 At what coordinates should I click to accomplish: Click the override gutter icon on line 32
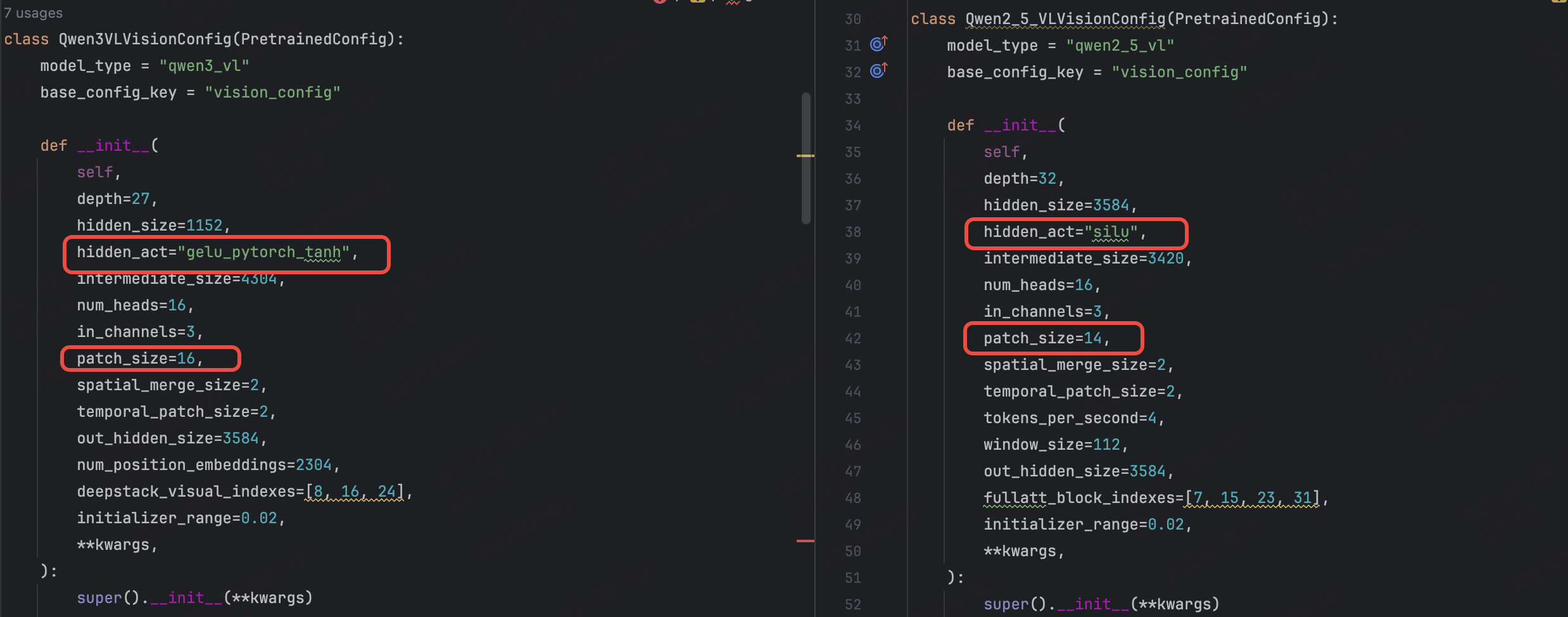pyautogui.click(x=878, y=70)
